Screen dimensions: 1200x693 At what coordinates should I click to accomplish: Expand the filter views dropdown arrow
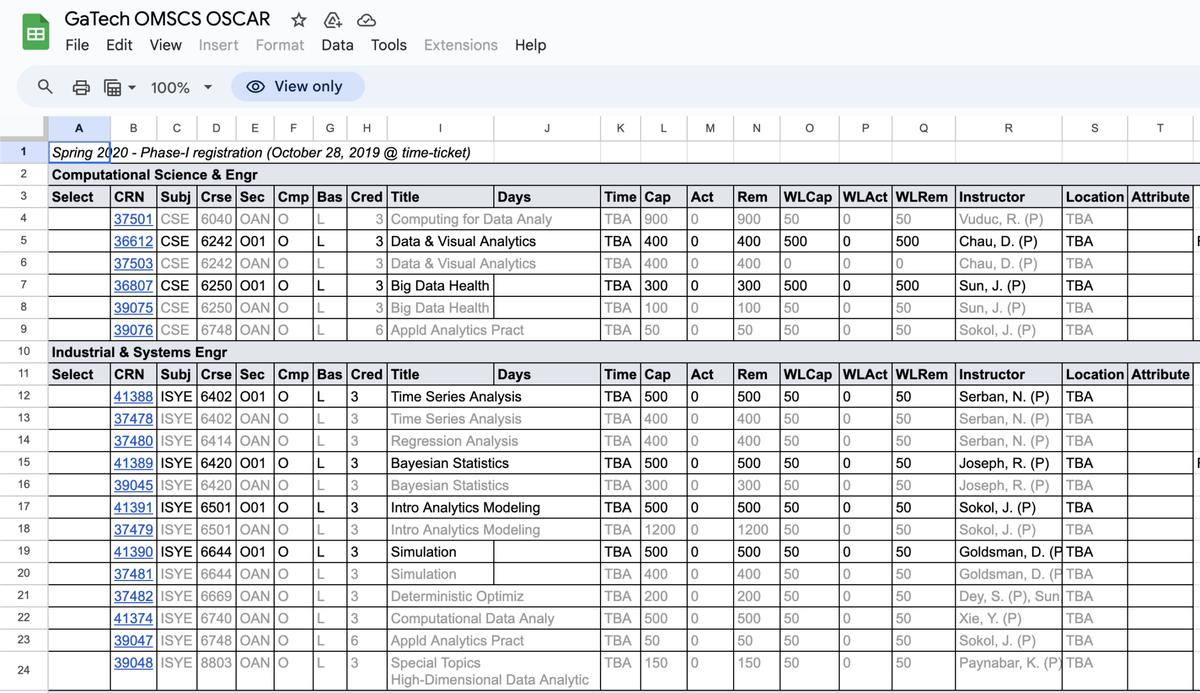(131, 87)
